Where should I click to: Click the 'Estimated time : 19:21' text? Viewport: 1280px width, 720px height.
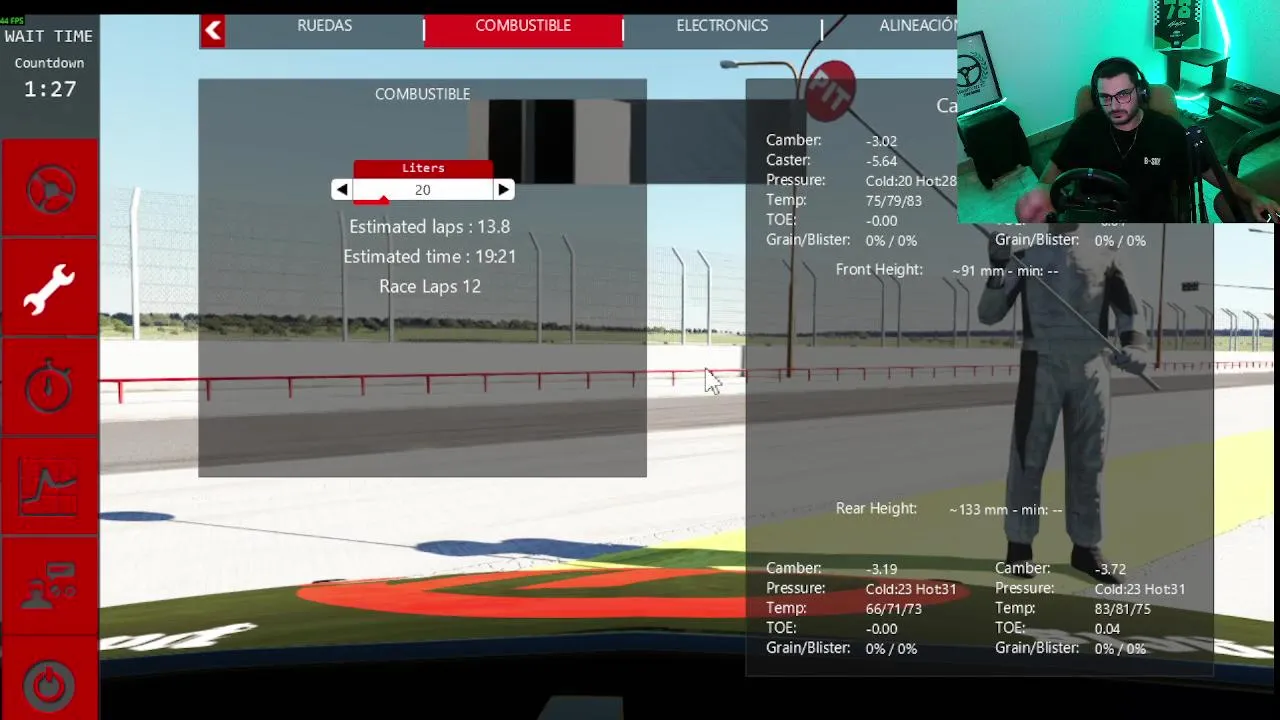pos(429,256)
